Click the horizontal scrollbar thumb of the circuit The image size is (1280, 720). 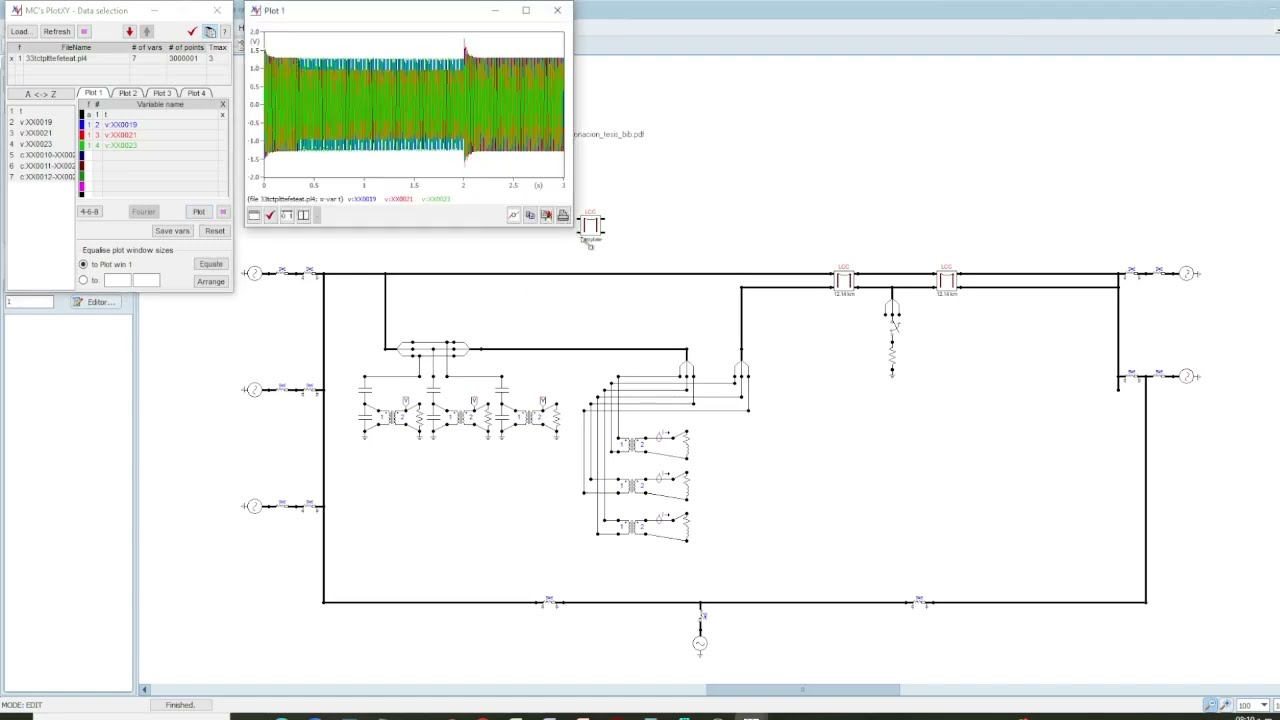point(802,690)
